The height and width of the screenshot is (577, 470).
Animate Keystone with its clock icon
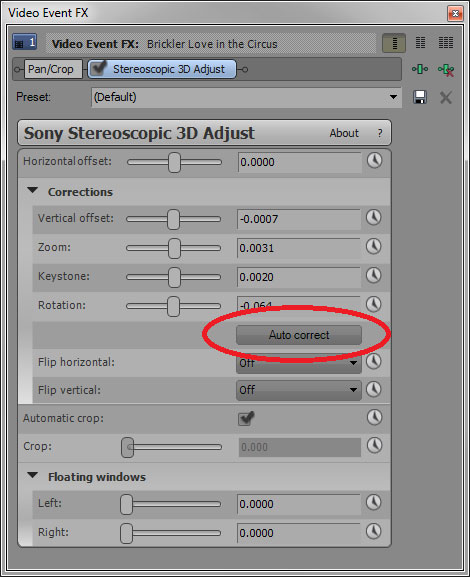tap(374, 276)
